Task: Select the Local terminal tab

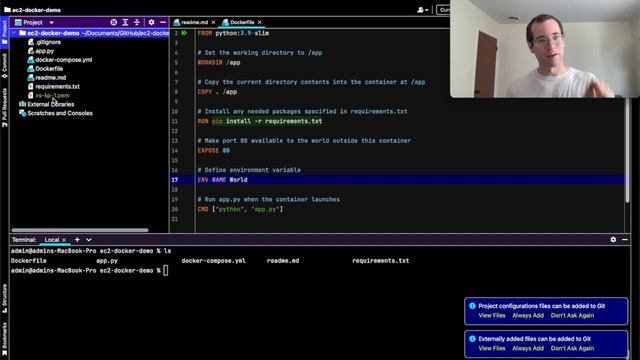Action: (52, 240)
